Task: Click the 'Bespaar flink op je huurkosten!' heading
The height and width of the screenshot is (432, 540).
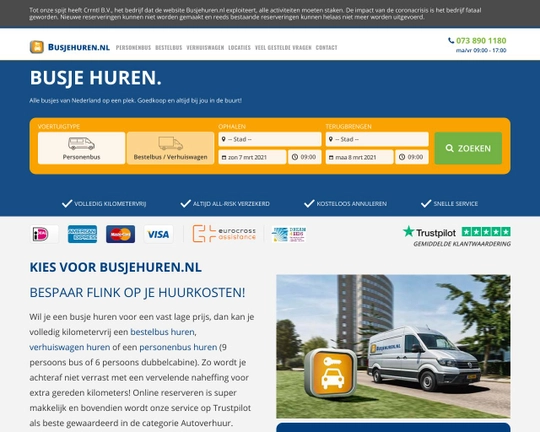Action: (137, 293)
